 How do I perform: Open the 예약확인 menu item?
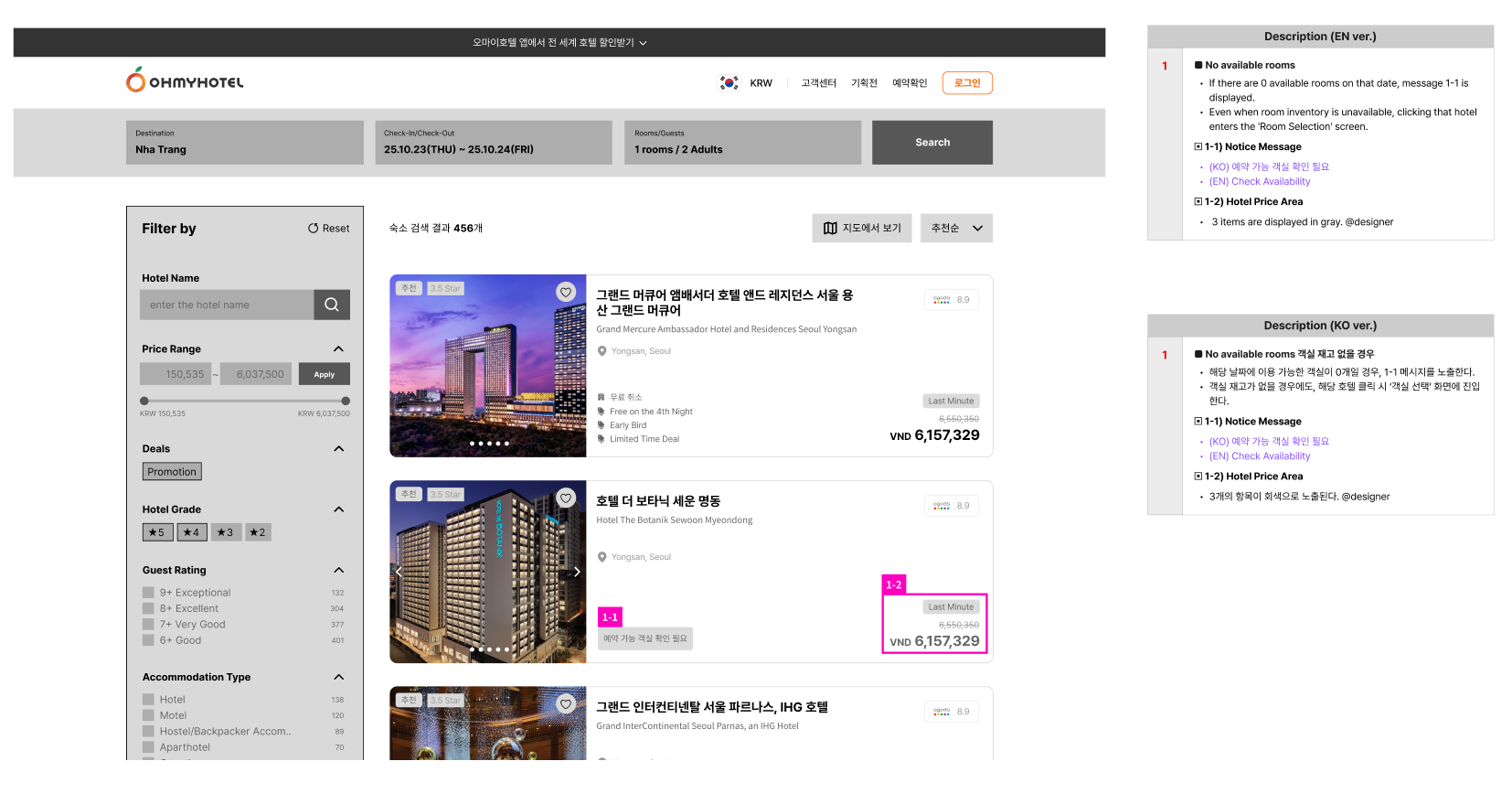point(910,83)
